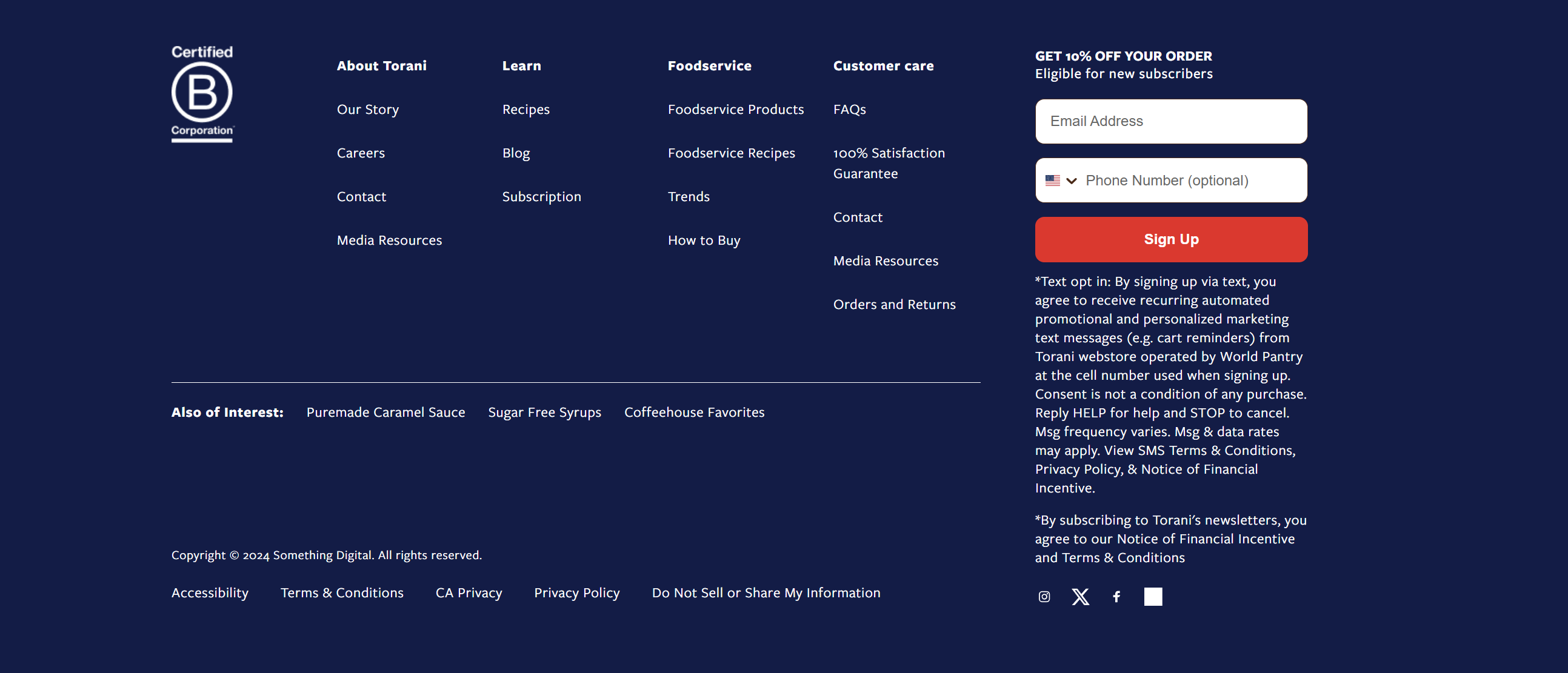The height and width of the screenshot is (673, 1568).
Task: Open Coffeehouse Favorites link
Action: pyautogui.click(x=694, y=413)
